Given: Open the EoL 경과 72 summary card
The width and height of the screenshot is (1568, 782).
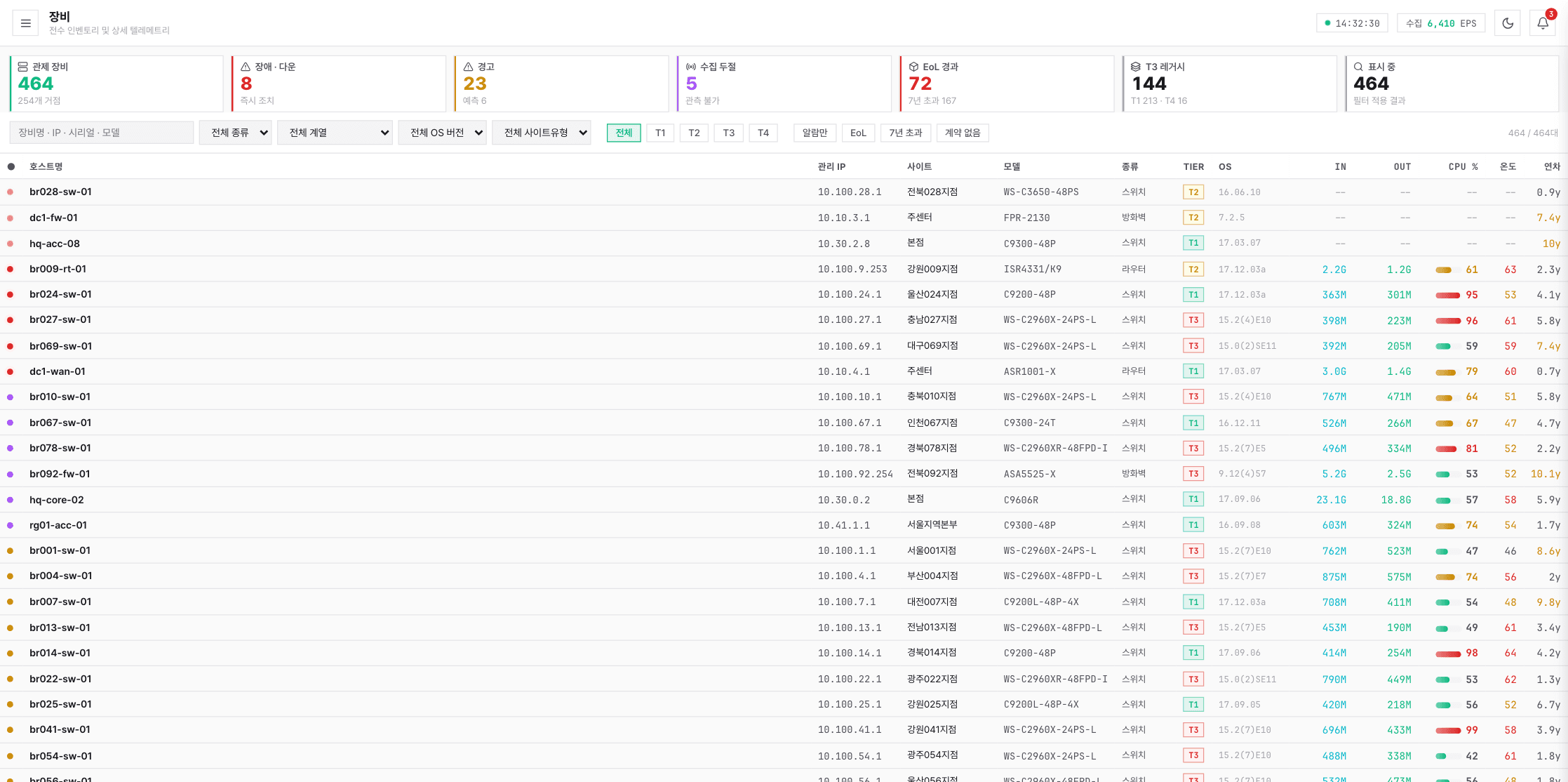Looking at the screenshot, I should [1007, 84].
